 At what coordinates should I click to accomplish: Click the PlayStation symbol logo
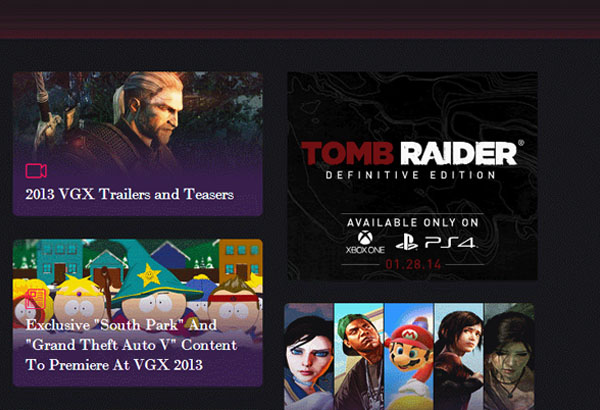click(407, 243)
